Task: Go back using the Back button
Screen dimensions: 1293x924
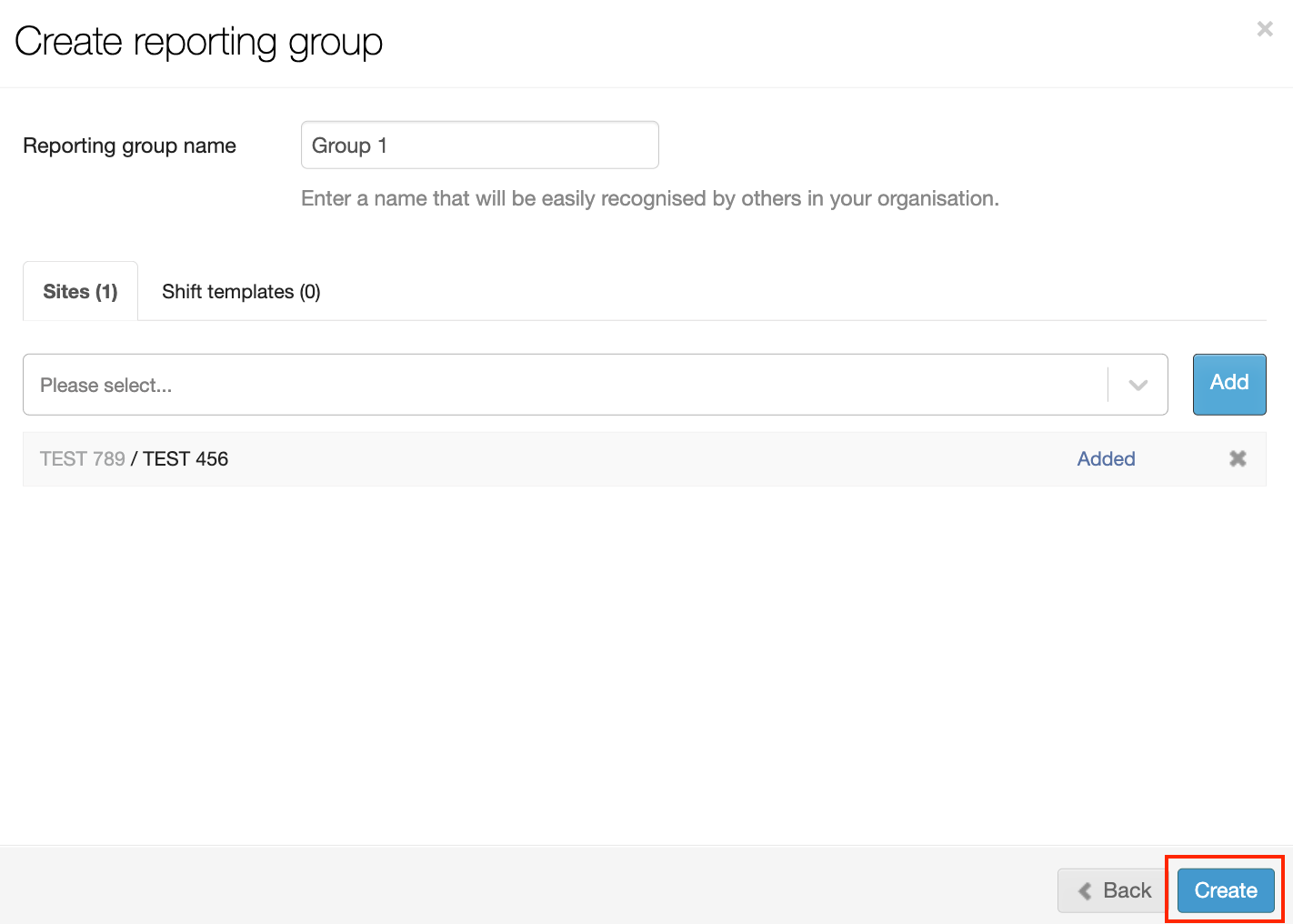Action: tap(1114, 890)
